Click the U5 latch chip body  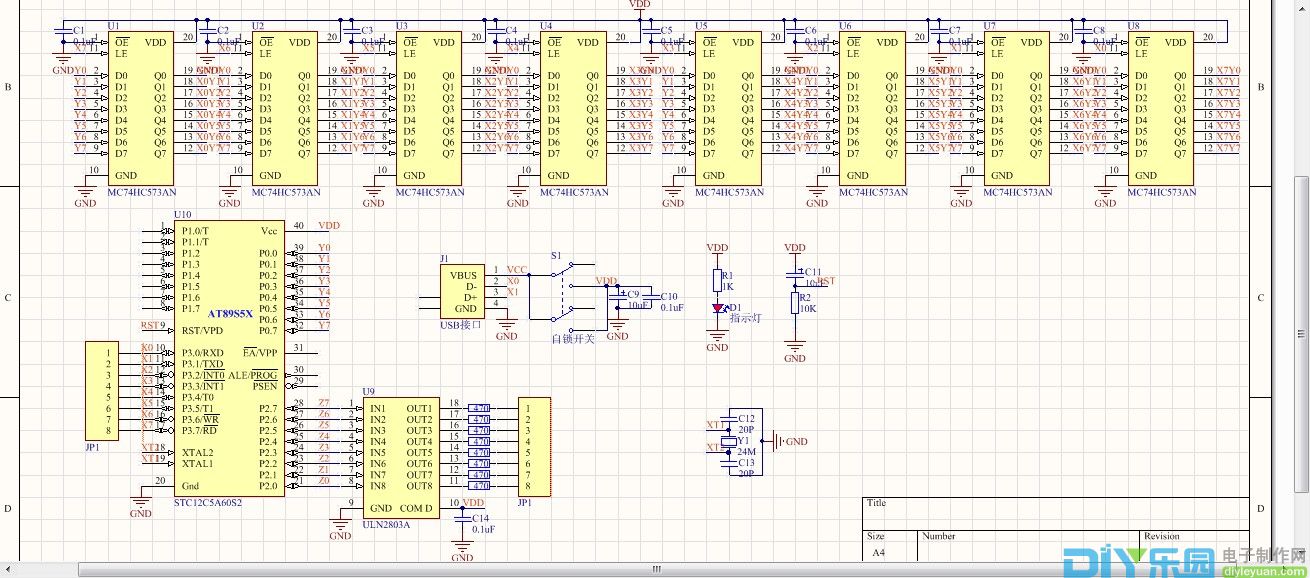click(728, 108)
